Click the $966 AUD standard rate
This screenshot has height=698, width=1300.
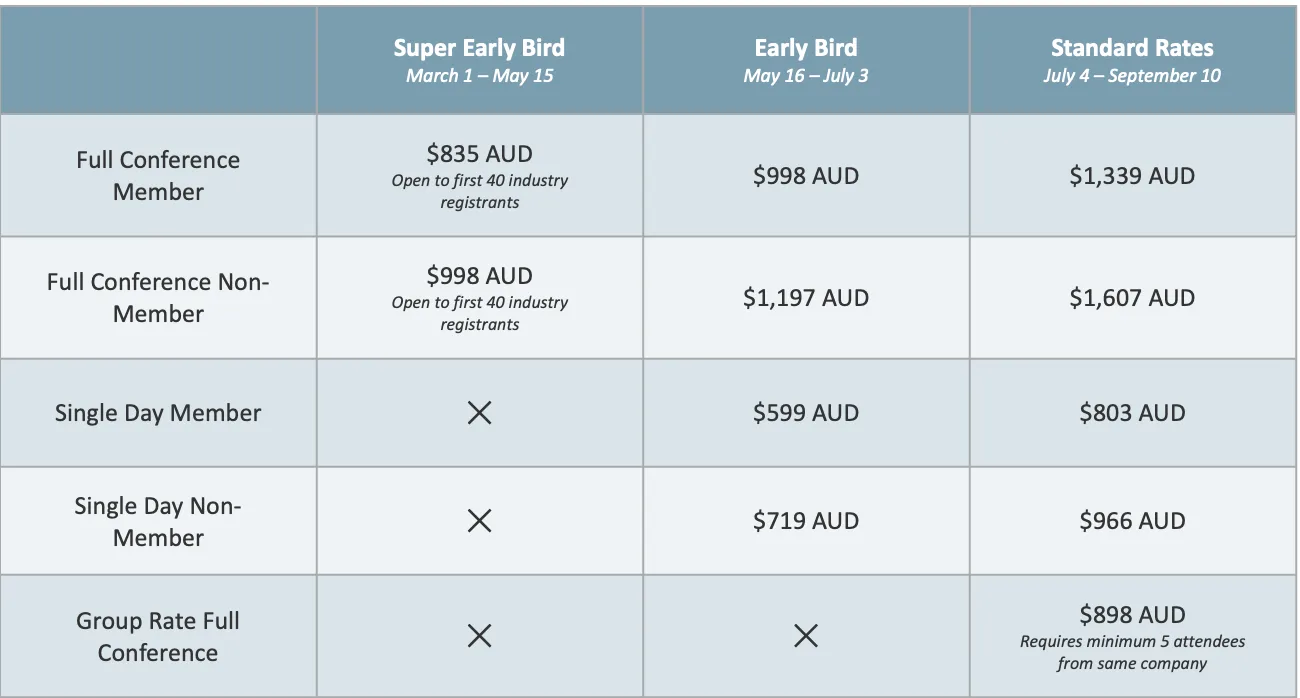click(x=1132, y=521)
